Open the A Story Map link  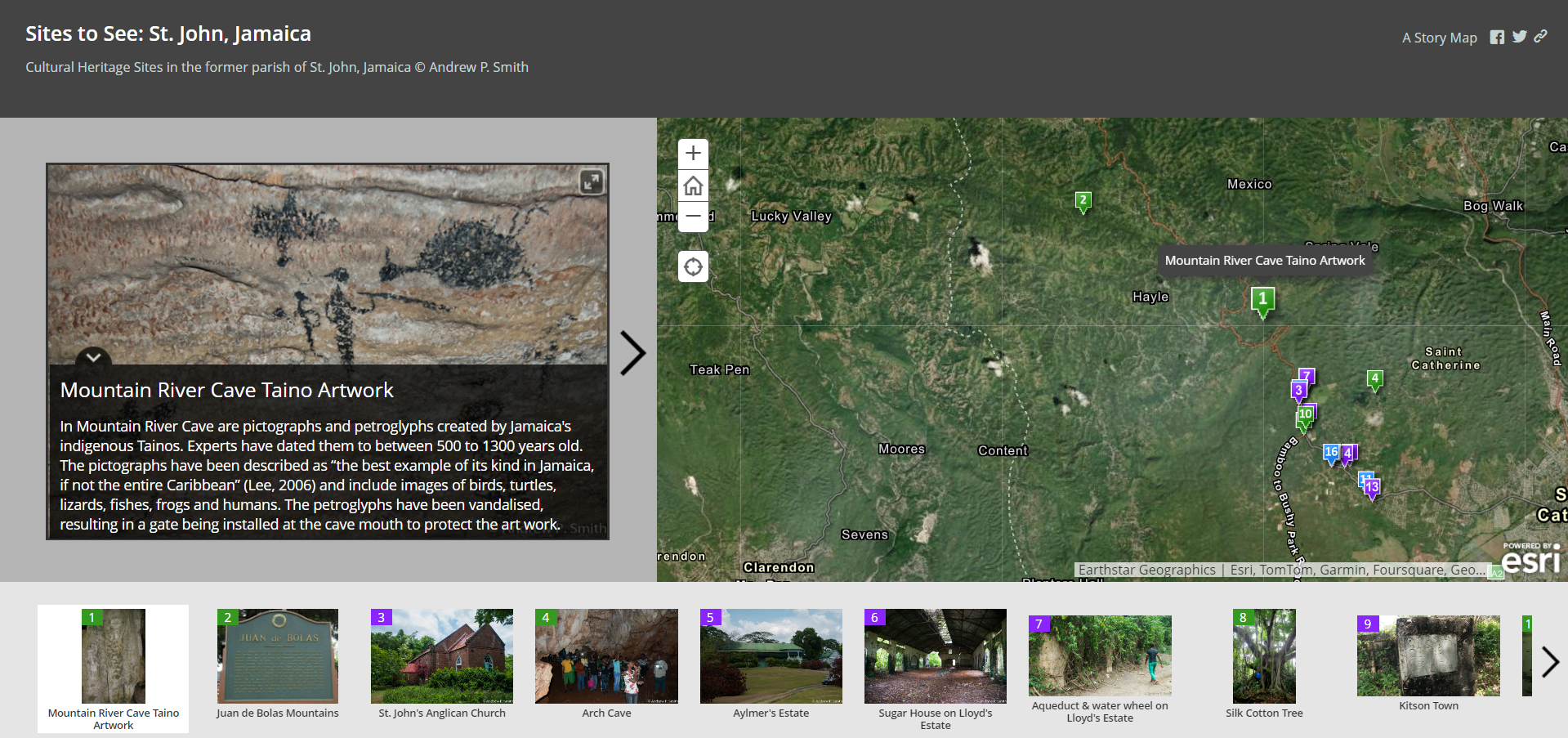point(1439,38)
